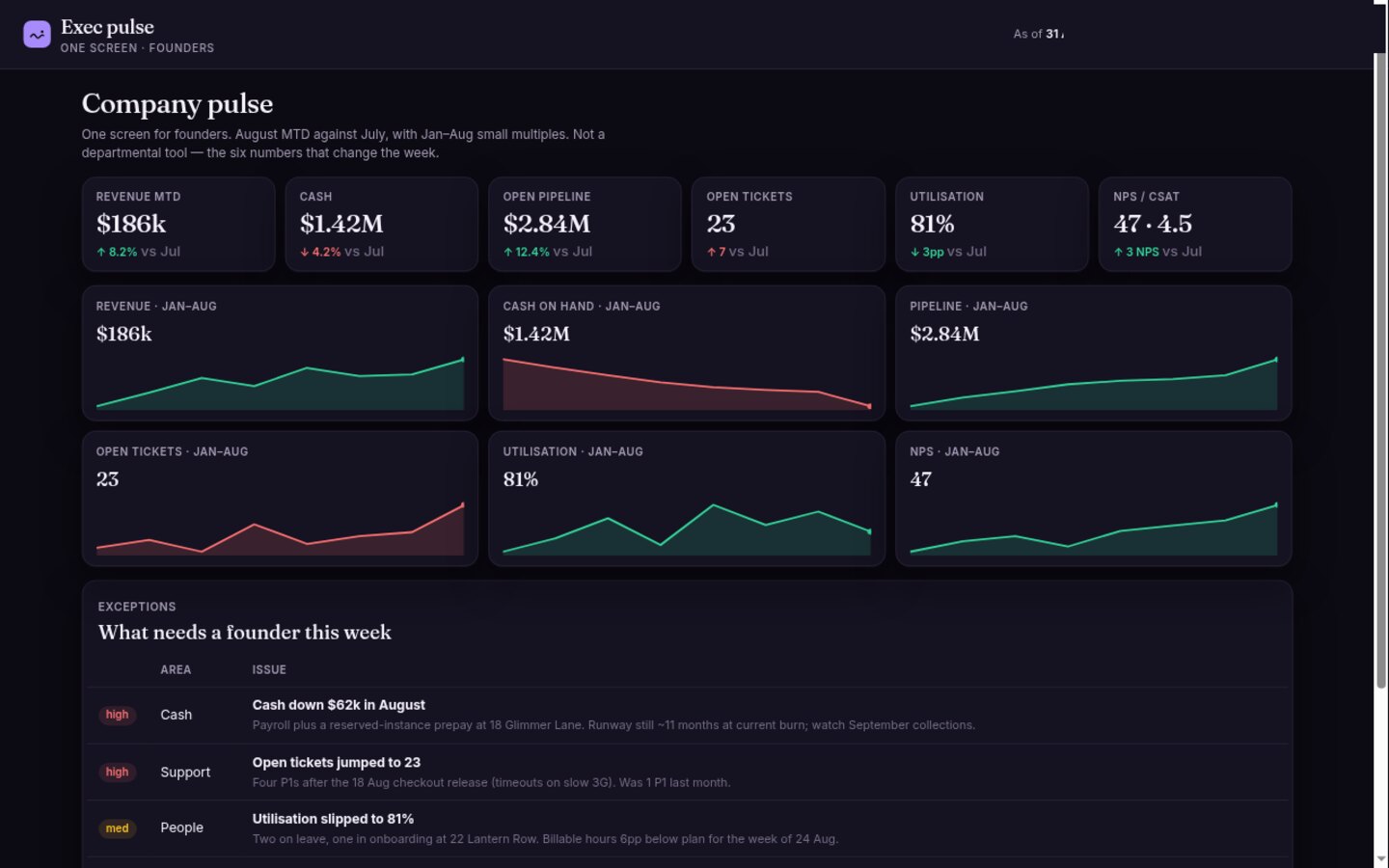The height and width of the screenshot is (868, 1389).
Task: Click the '3 NPS vs Jul' change text
Action: click(1157, 252)
